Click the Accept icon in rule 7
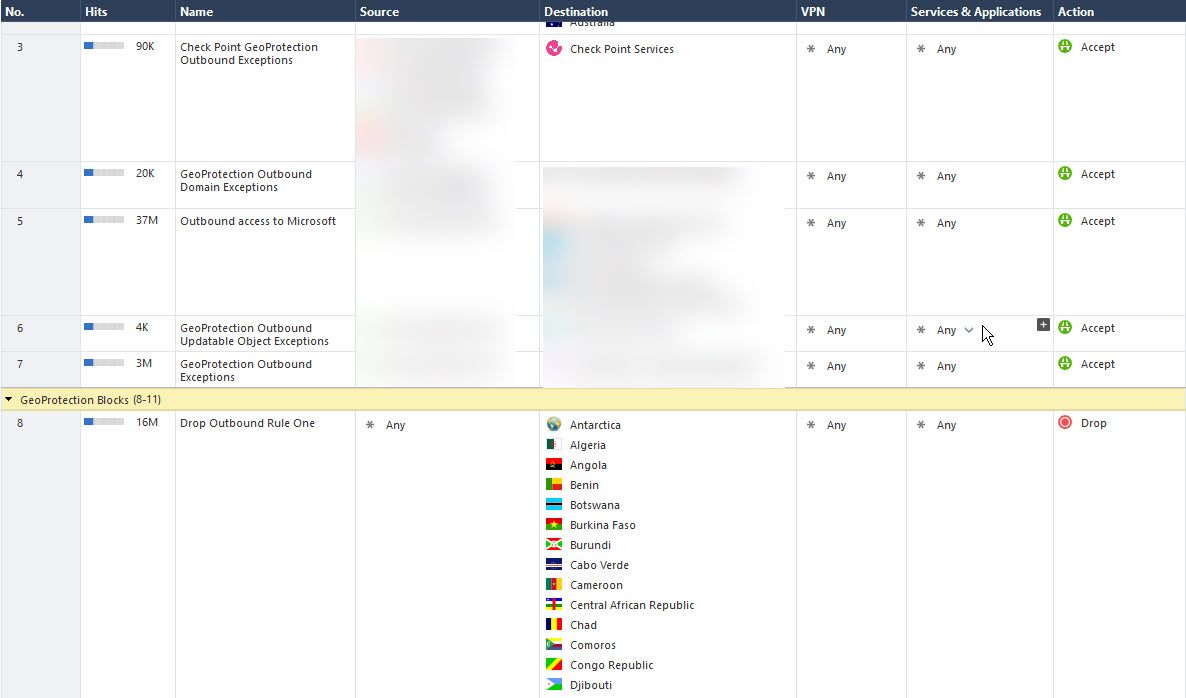This screenshot has height=698, width=1186. [1065, 363]
